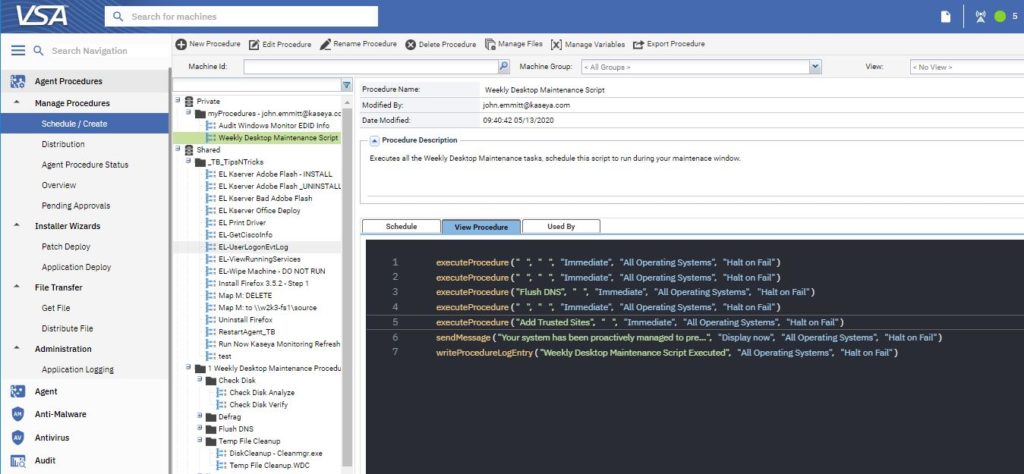Screen dimensions: 1024x474
Task: Open Manage Variables
Action: point(588,44)
